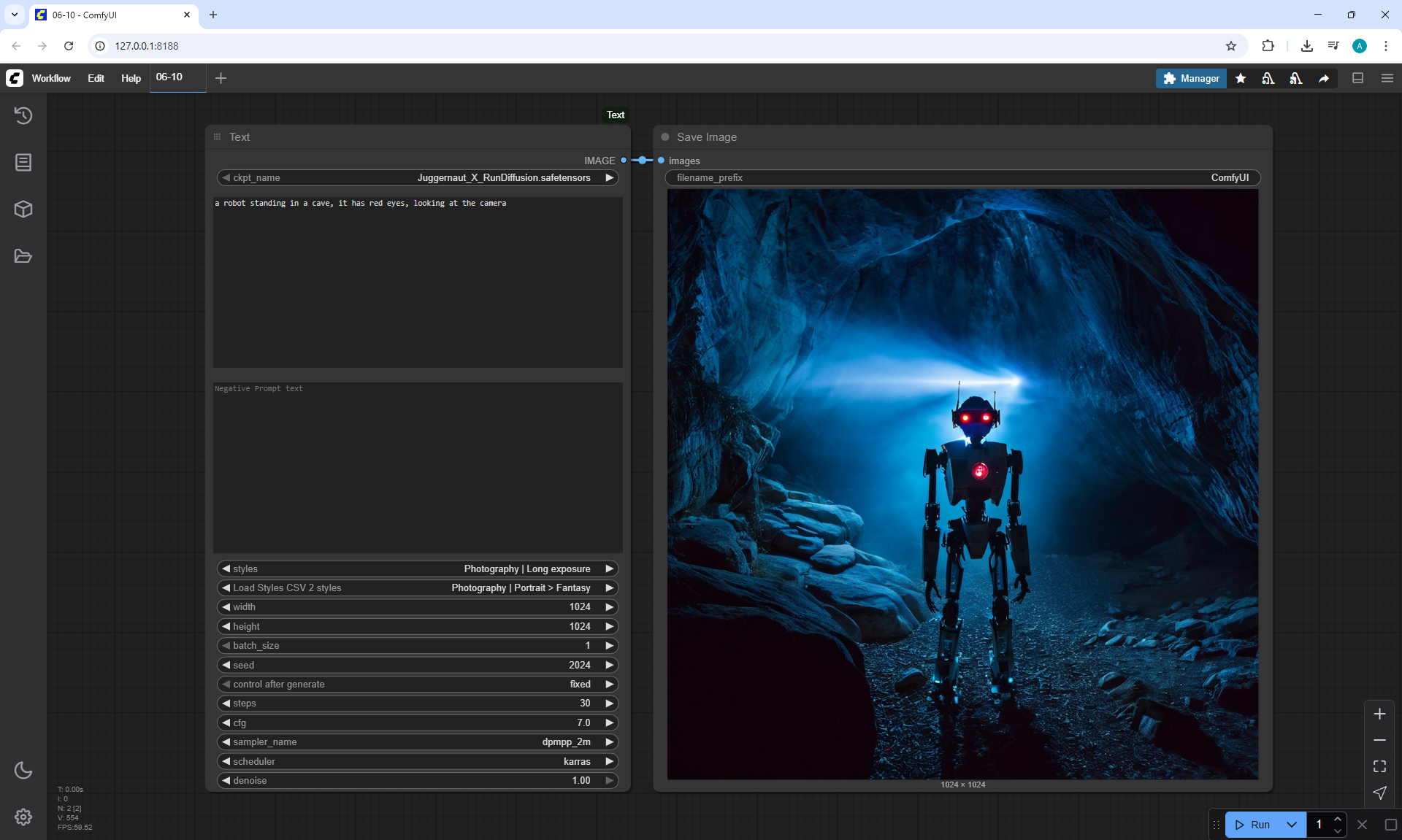The width and height of the screenshot is (1402, 840).
Task: Click the share arrow icon in toolbar
Action: [x=1324, y=78]
